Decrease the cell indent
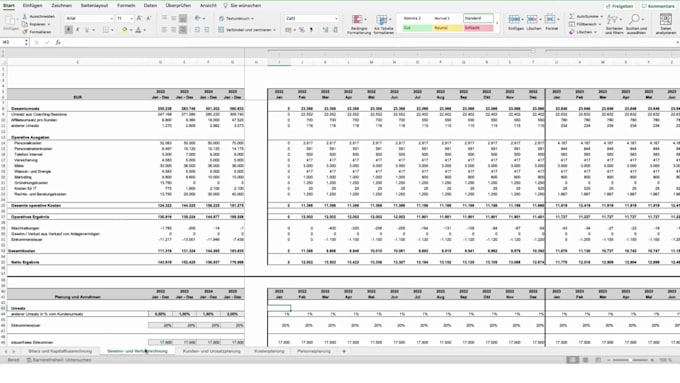The image size is (680, 383). (x=197, y=30)
